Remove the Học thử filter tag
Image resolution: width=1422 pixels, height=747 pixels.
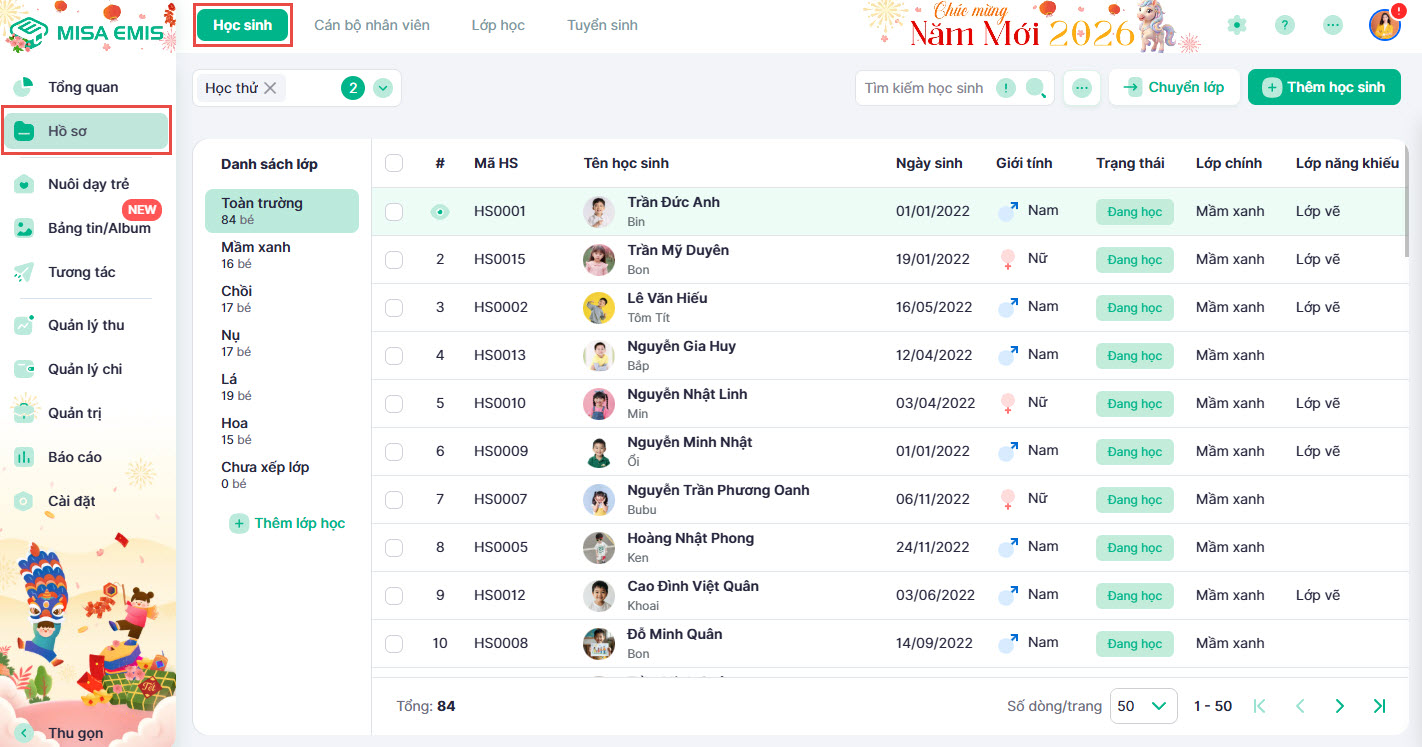point(270,88)
